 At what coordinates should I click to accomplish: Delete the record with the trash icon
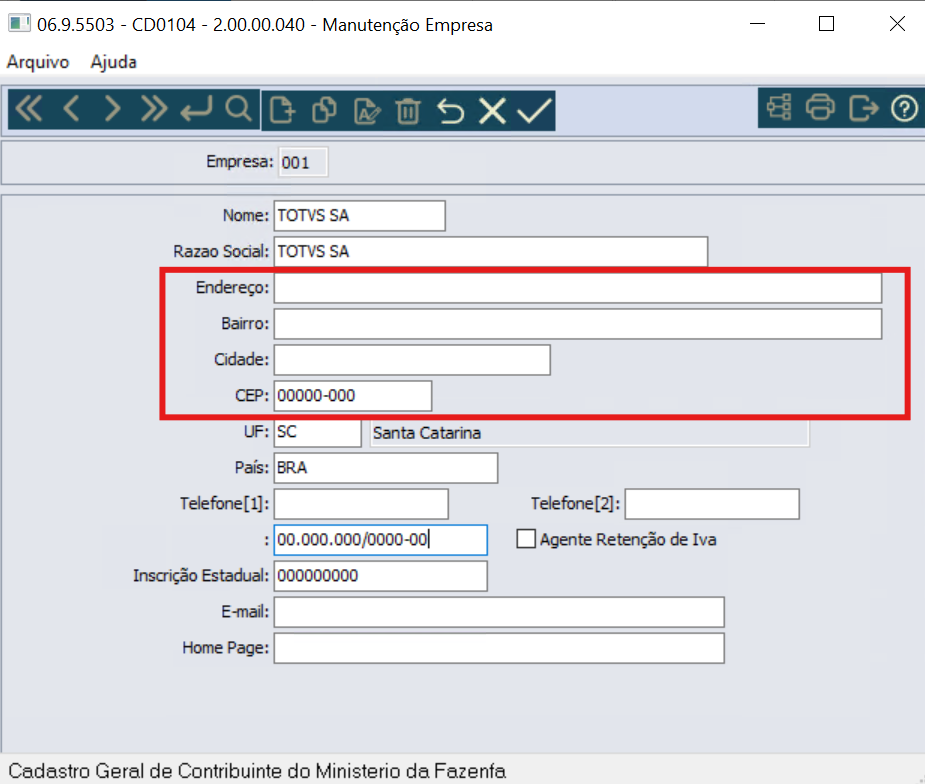coord(408,111)
